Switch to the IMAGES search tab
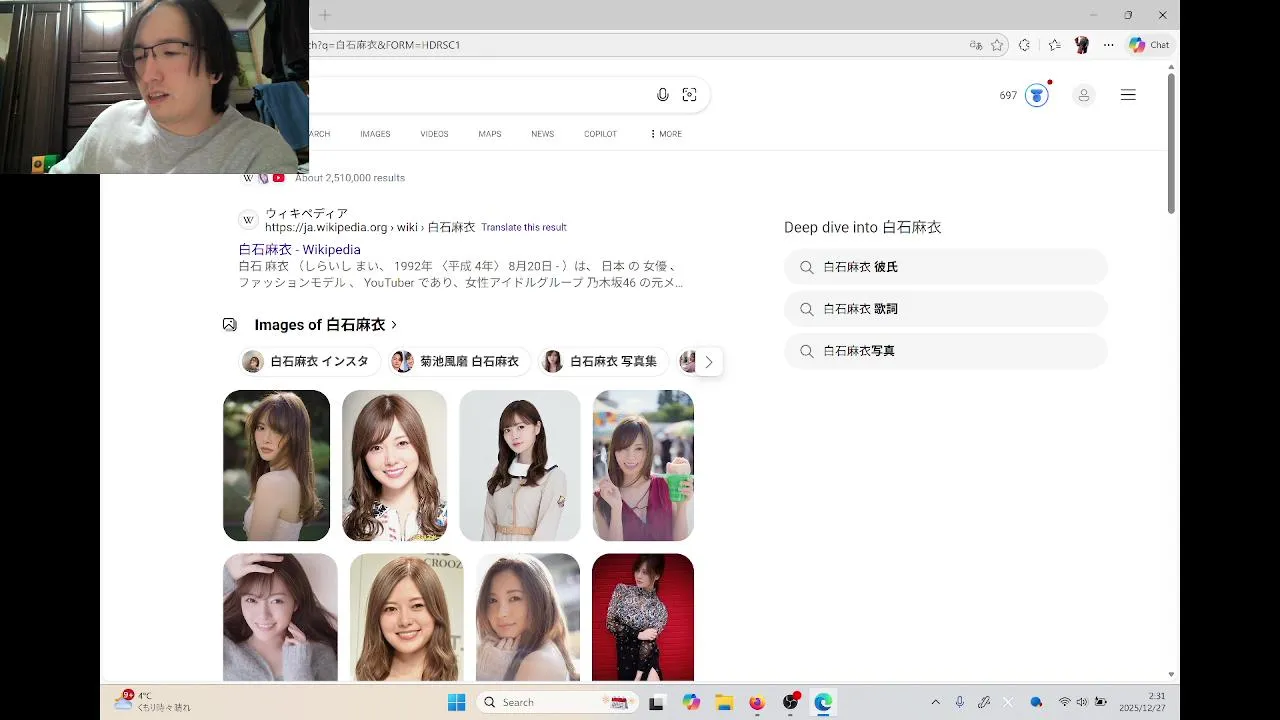1280x720 pixels. tap(375, 134)
